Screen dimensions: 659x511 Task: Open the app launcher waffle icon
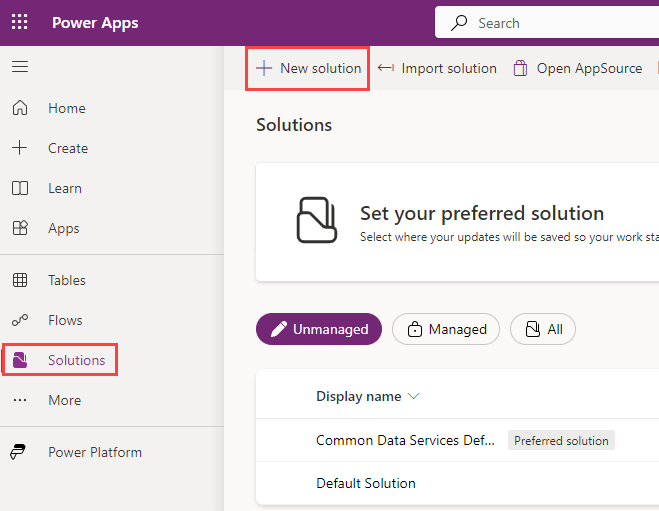click(20, 22)
